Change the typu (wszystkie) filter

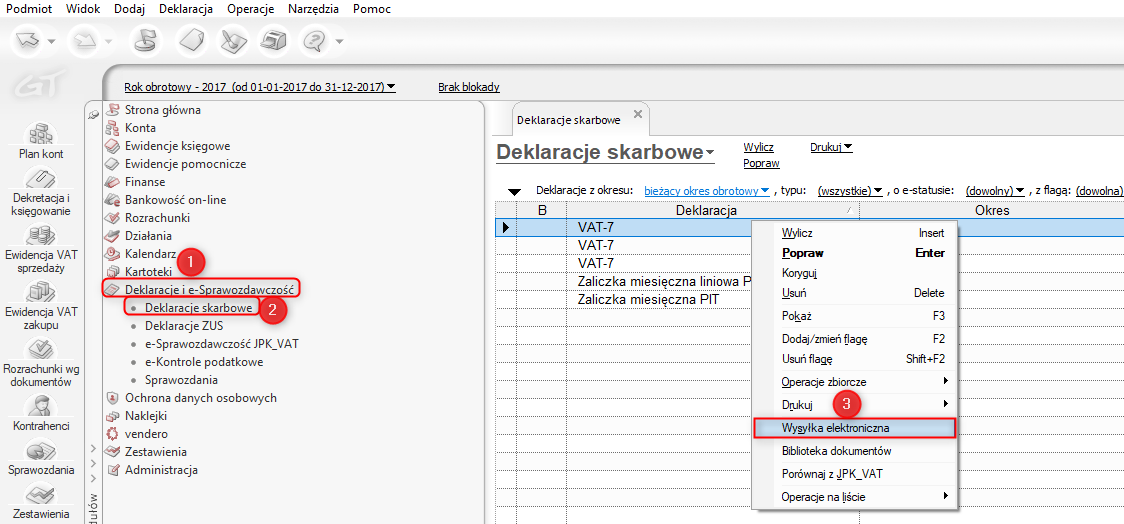[849, 191]
